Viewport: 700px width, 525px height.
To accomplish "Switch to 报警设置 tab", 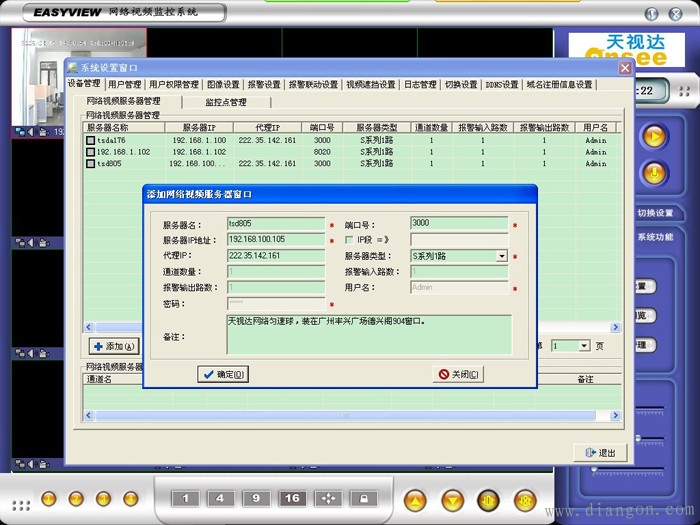I will pyautogui.click(x=264, y=84).
